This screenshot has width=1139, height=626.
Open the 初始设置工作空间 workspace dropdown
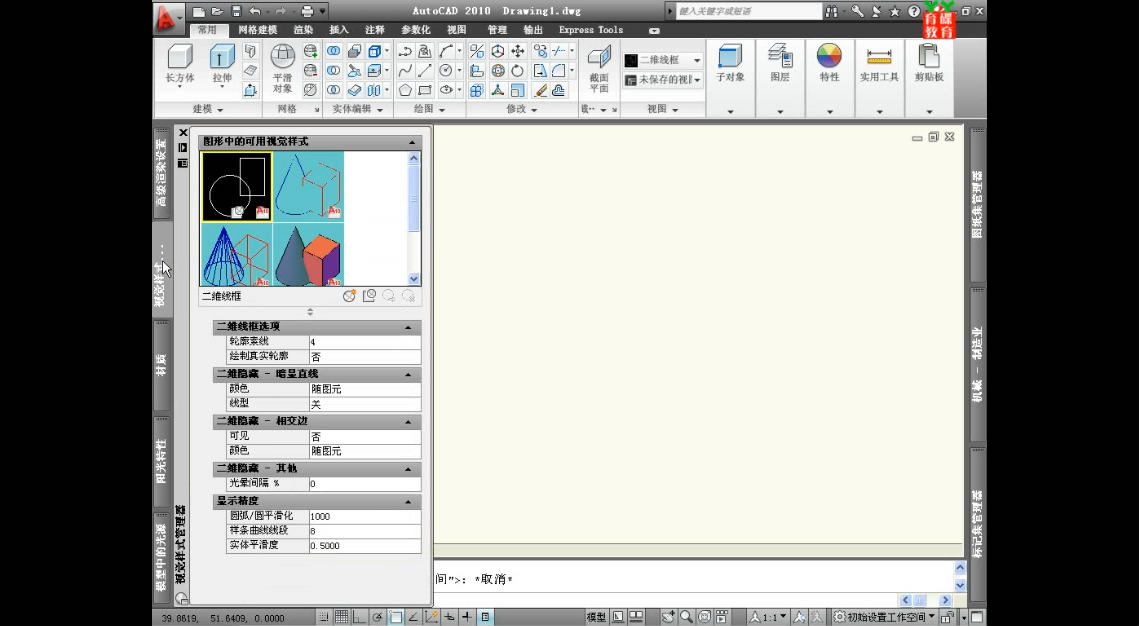coord(884,617)
